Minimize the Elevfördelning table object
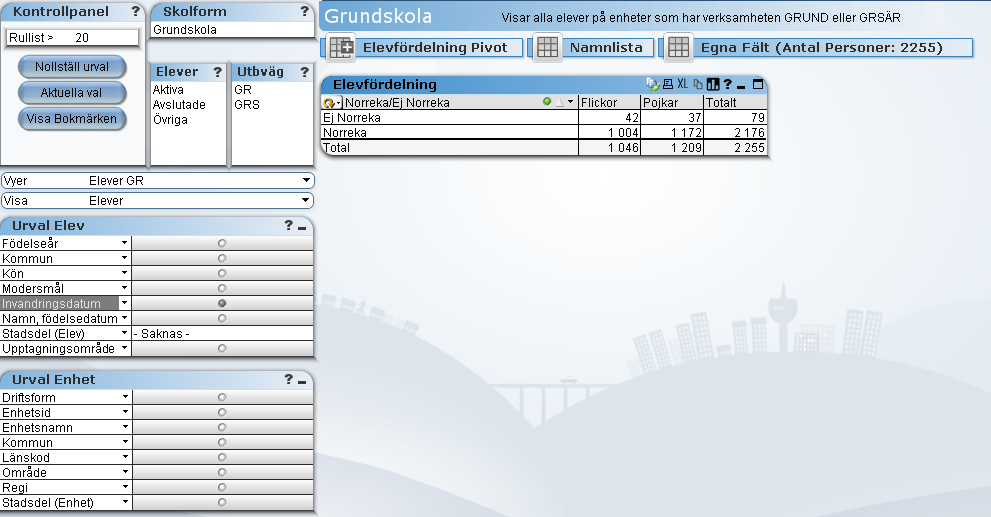Viewport: 991px width, 517px height. 741,86
